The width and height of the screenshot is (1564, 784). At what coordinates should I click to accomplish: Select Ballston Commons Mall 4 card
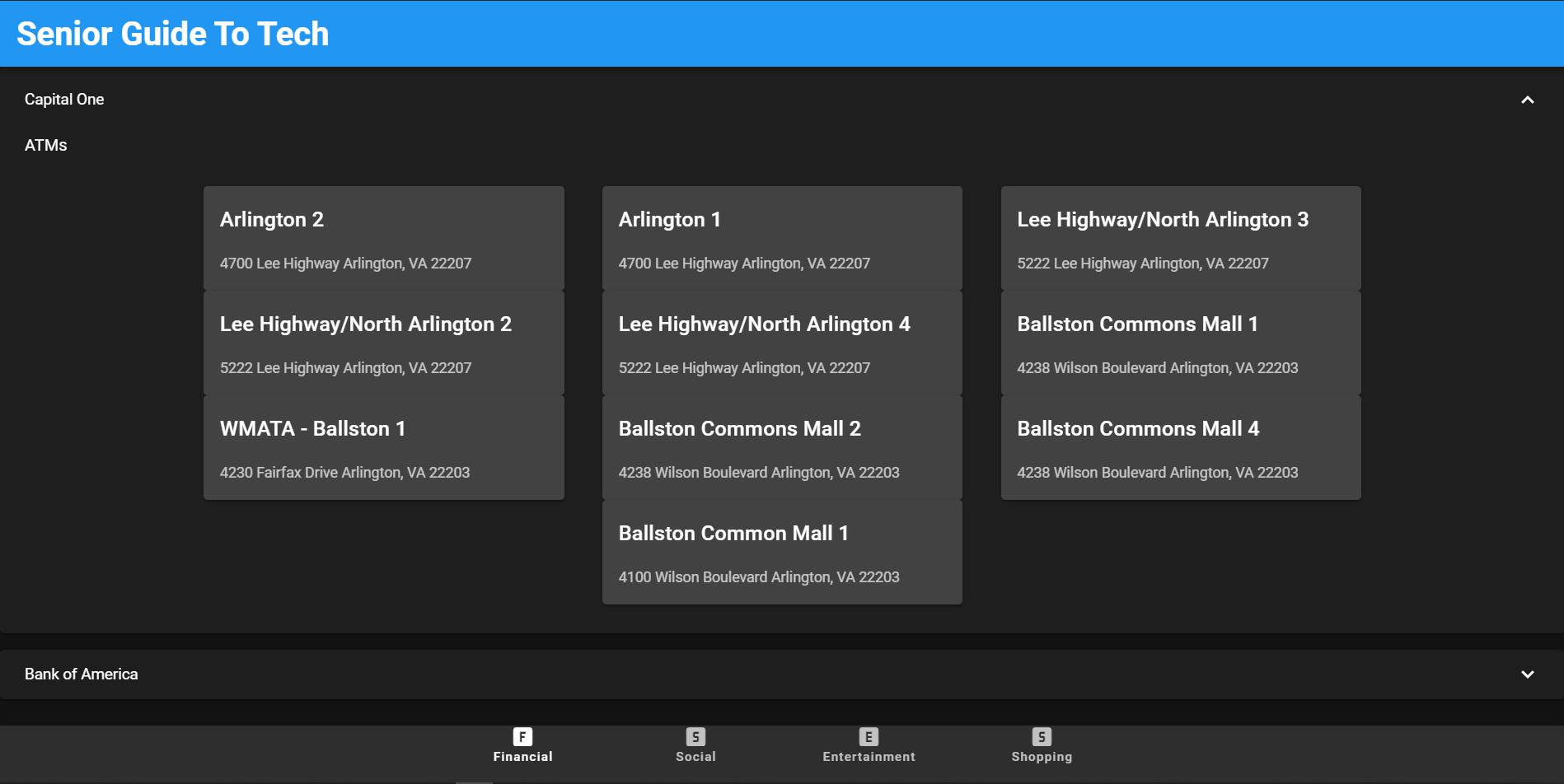click(1181, 447)
